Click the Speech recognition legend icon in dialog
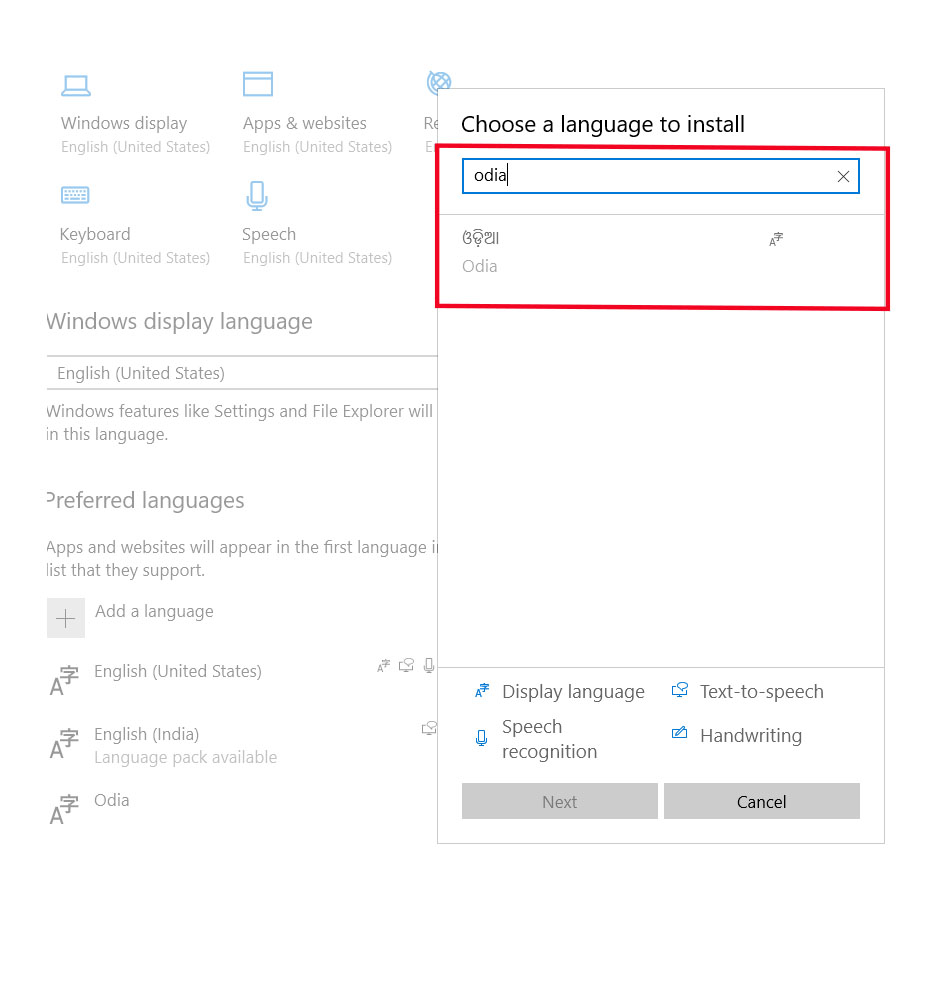The height and width of the screenshot is (1006, 952). coord(482,738)
